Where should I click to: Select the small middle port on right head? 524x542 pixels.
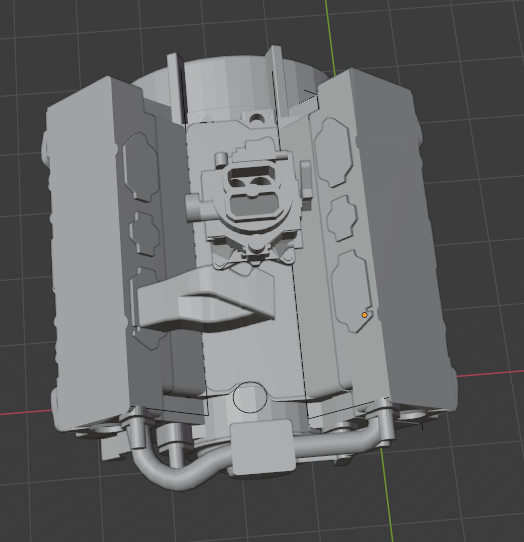tap(342, 218)
